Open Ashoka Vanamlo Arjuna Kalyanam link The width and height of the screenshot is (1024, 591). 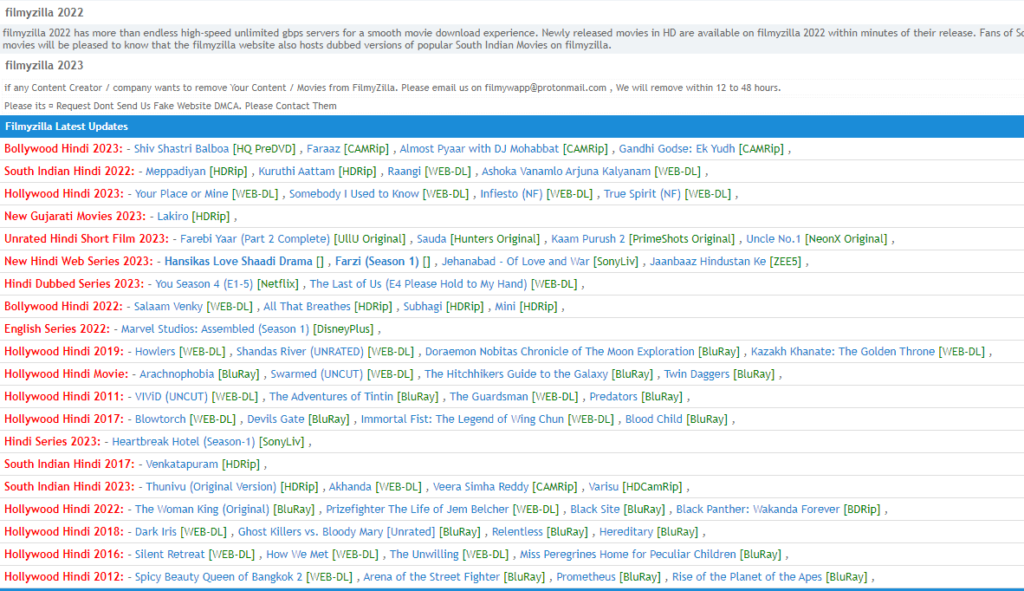point(566,171)
